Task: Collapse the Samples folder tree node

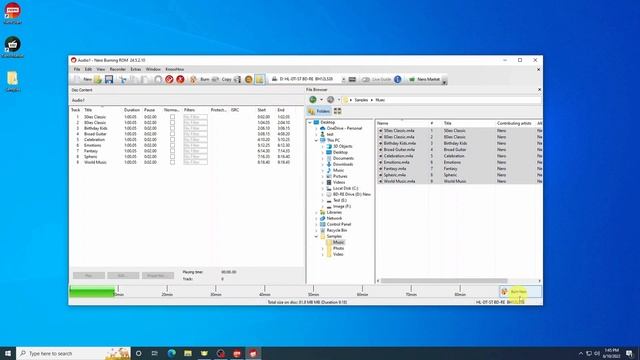Action: [x=316, y=236]
